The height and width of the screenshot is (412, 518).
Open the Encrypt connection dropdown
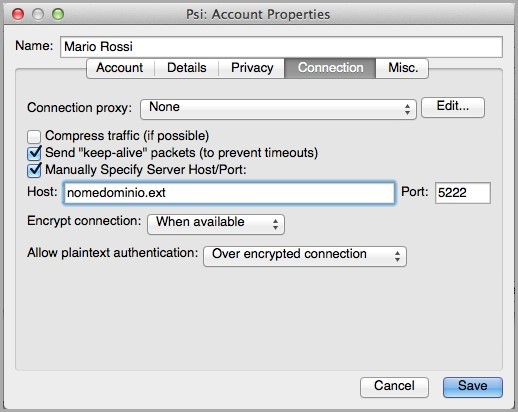216,224
